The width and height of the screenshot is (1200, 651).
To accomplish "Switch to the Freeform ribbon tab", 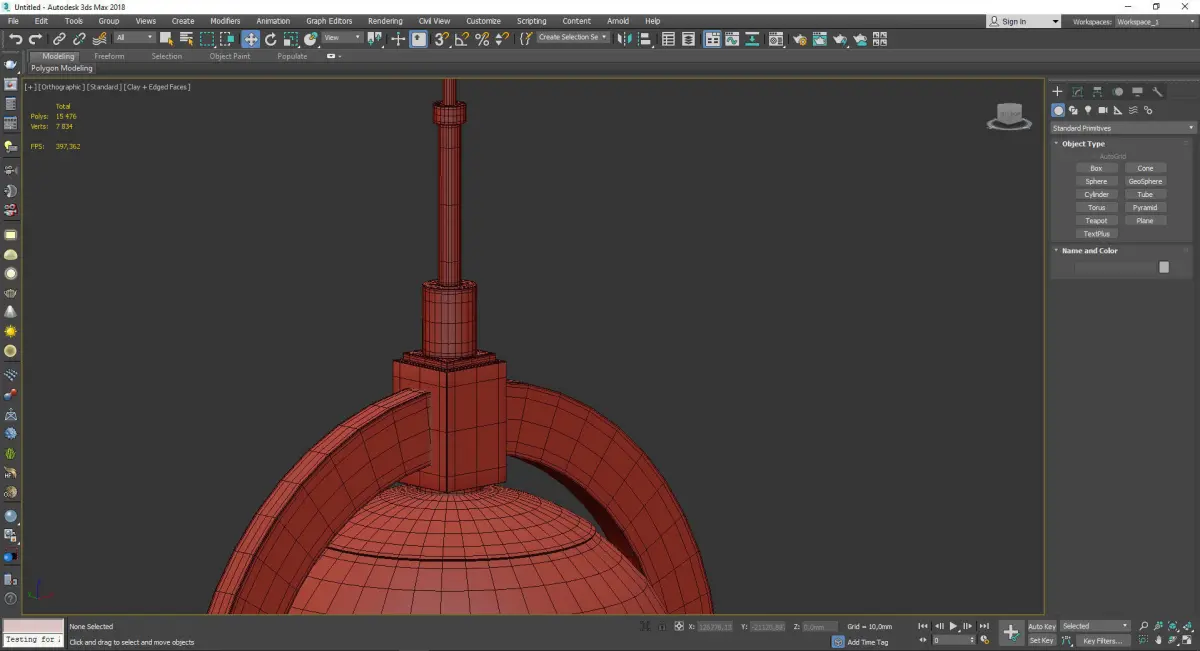I will point(109,56).
